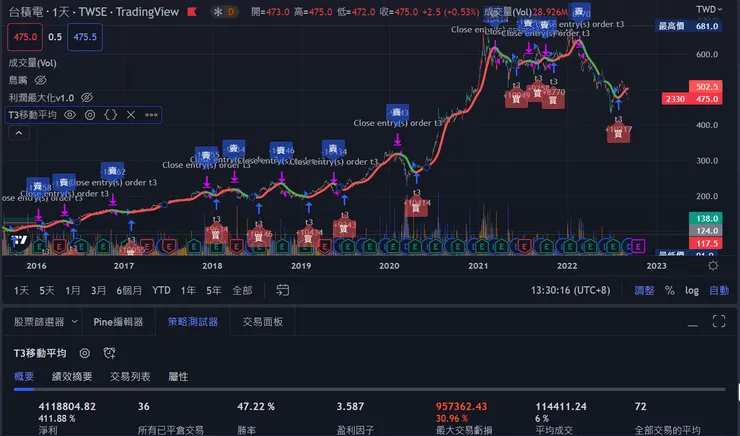The width and height of the screenshot is (740, 436).
Task: Toggle the 自動 auto scale button
Action: click(719, 290)
